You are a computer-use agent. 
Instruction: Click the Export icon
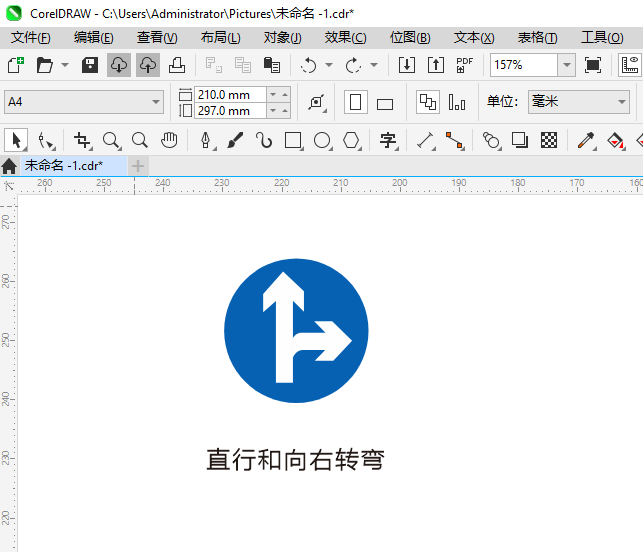[436, 65]
